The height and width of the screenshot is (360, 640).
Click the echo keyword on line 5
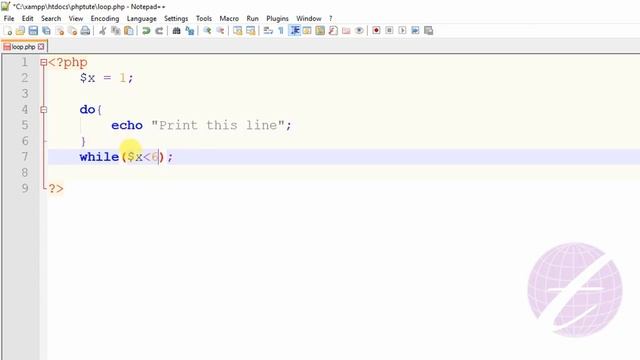click(x=127, y=125)
